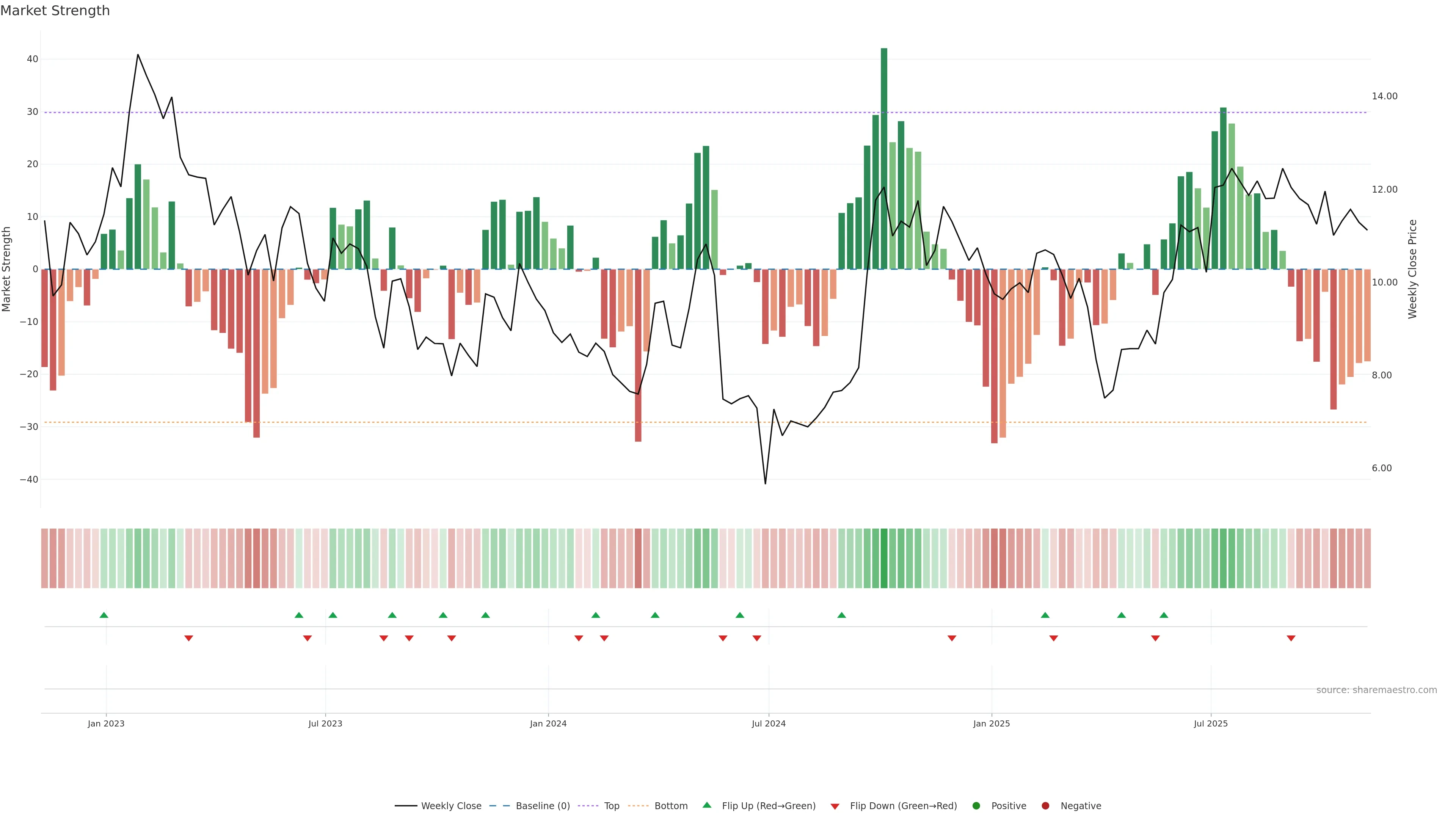Viewport: 1456px width, 819px height.
Task: Click the Flip Down red triangle legend icon
Action: coord(835,806)
